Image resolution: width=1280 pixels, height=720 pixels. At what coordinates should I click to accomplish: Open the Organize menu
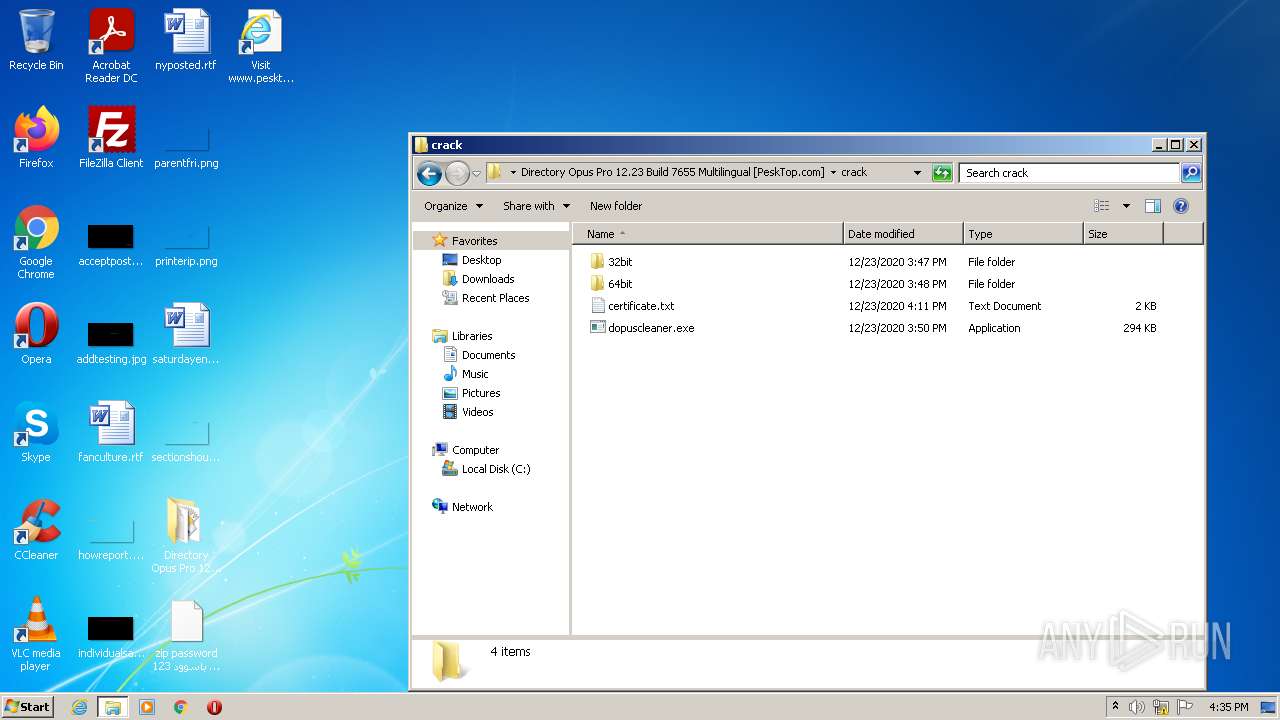[x=453, y=206]
